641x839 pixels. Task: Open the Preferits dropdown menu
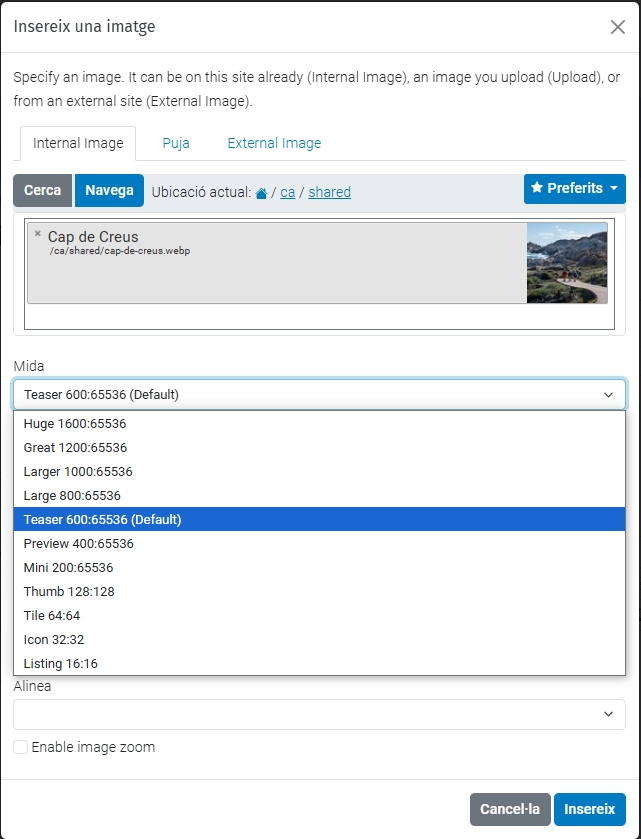click(x=574, y=188)
